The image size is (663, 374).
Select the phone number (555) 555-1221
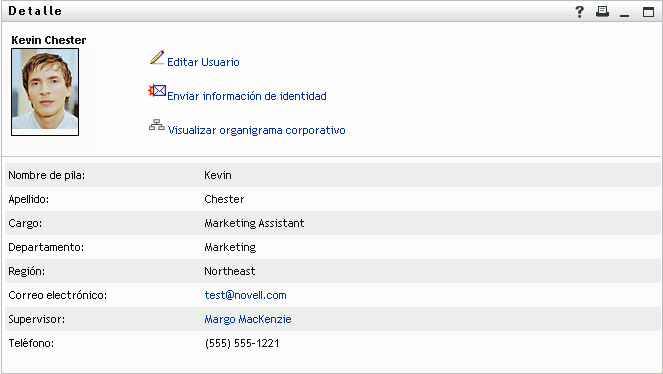tap(242, 343)
